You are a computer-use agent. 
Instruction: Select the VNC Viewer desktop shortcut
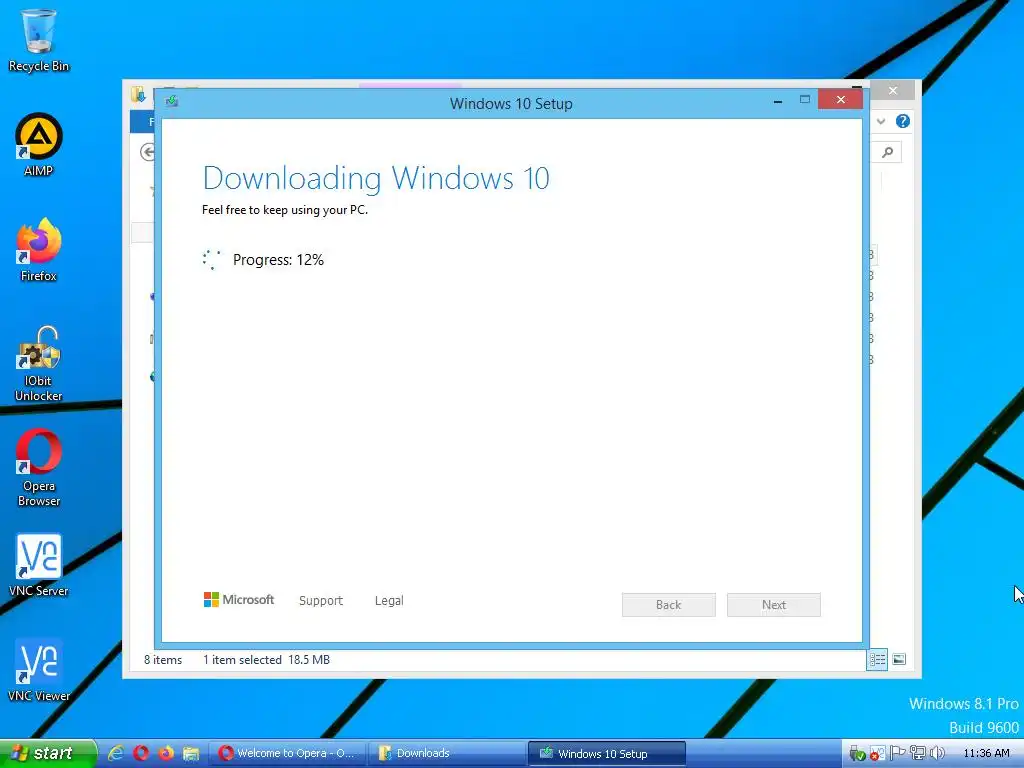(39, 670)
